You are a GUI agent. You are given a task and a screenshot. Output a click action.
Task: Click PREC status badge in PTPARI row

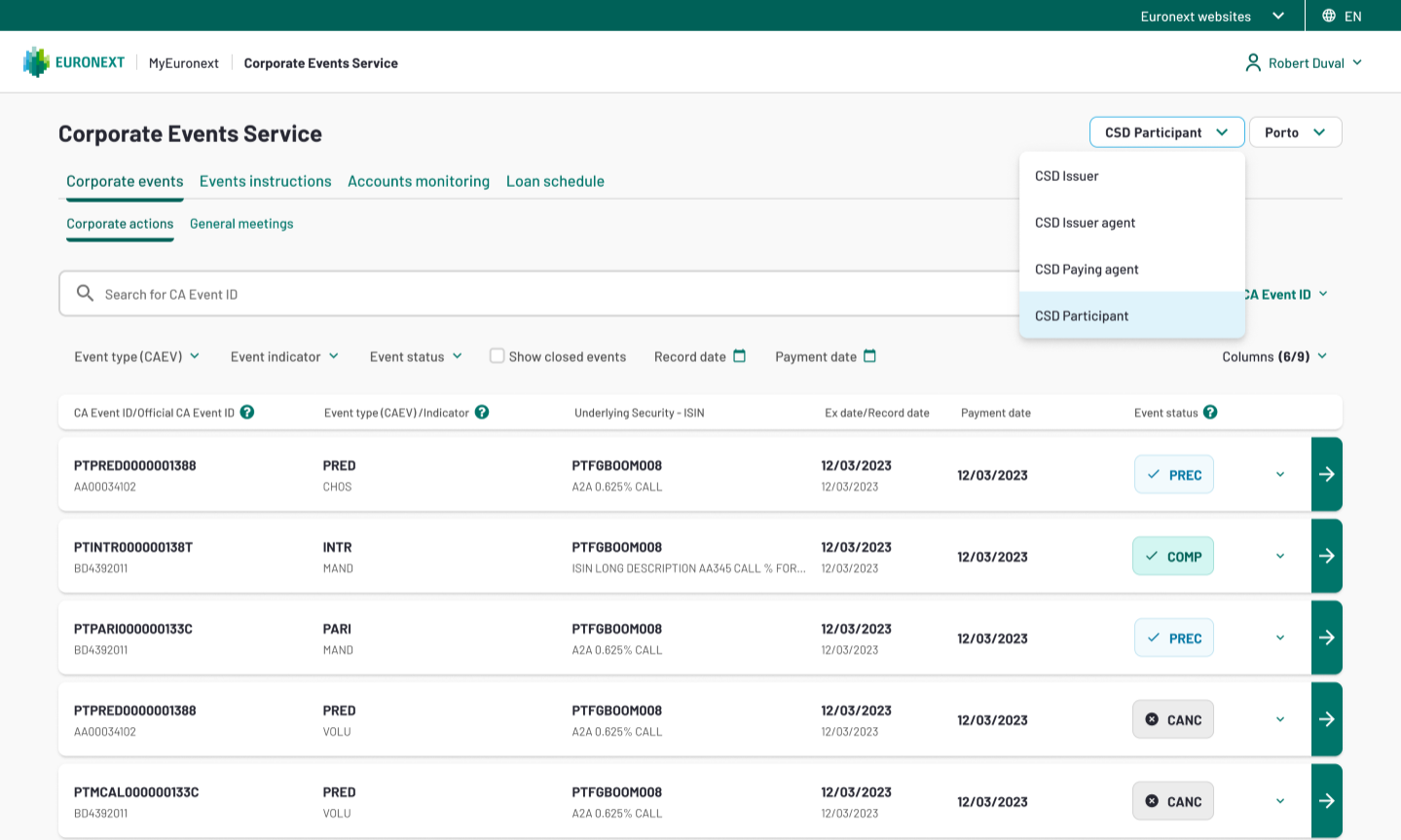point(1174,638)
